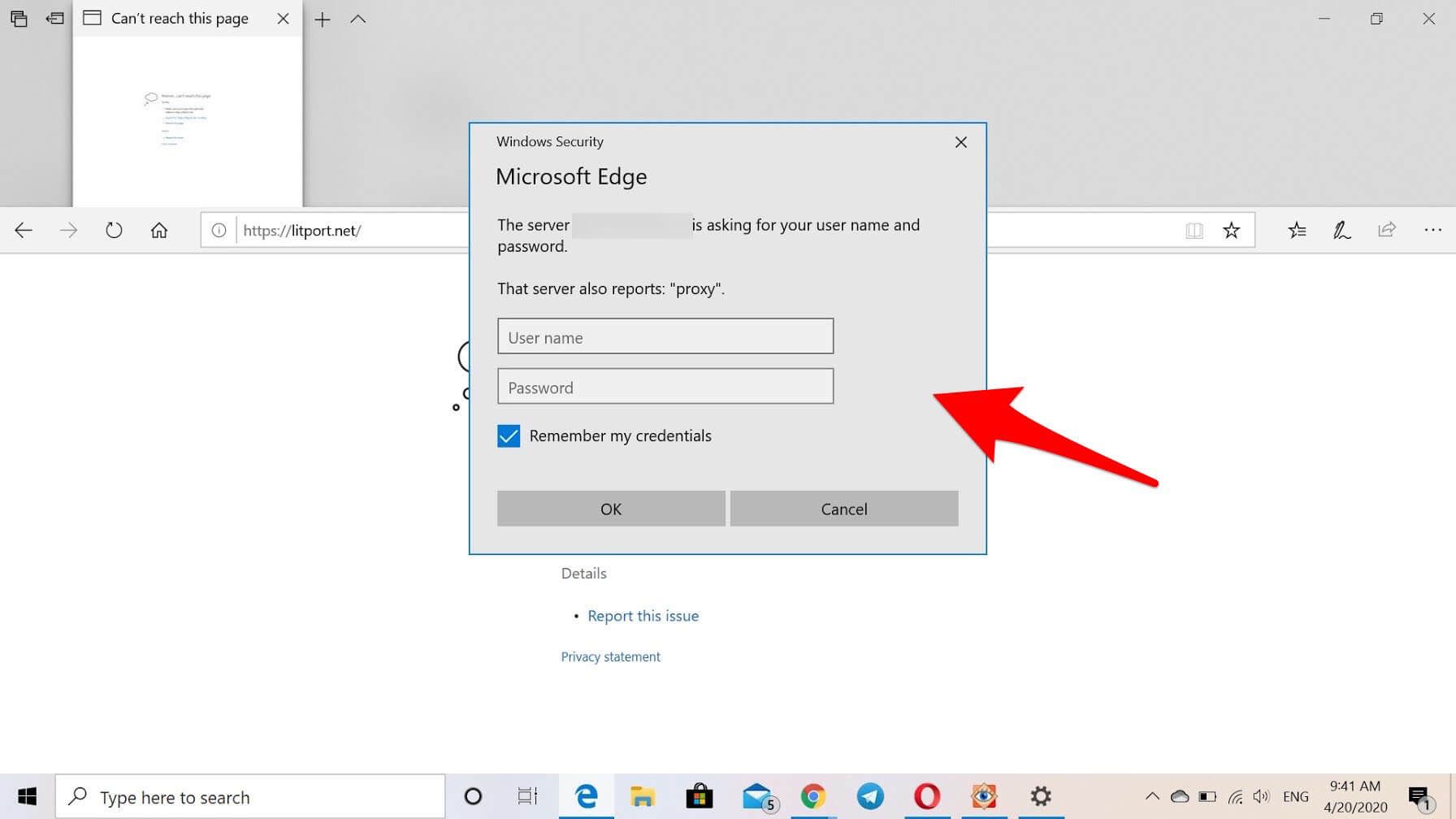The height and width of the screenshot is (819, 1456).
Task: Open volume speaker tray icon
Action: [x=1261, y=796]
